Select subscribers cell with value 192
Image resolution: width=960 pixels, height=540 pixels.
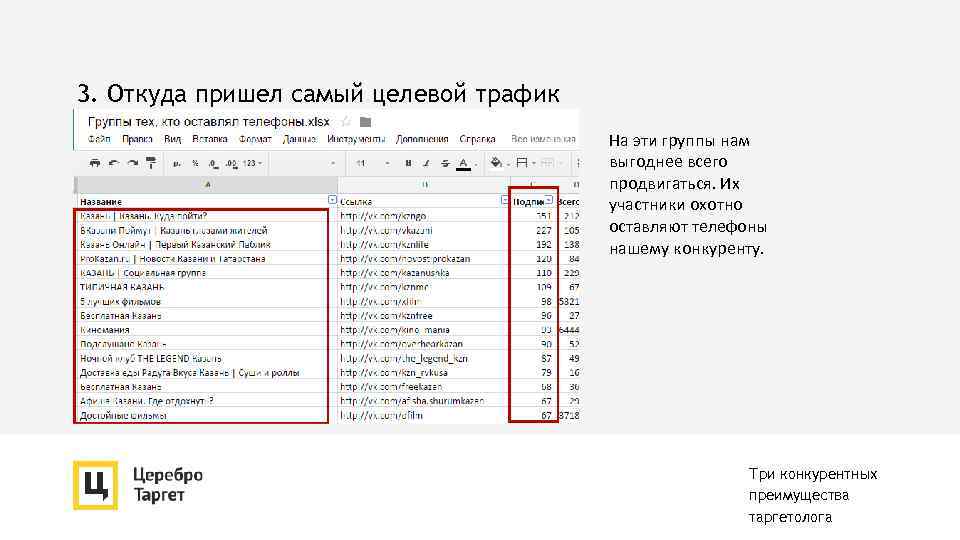point(533,245)
